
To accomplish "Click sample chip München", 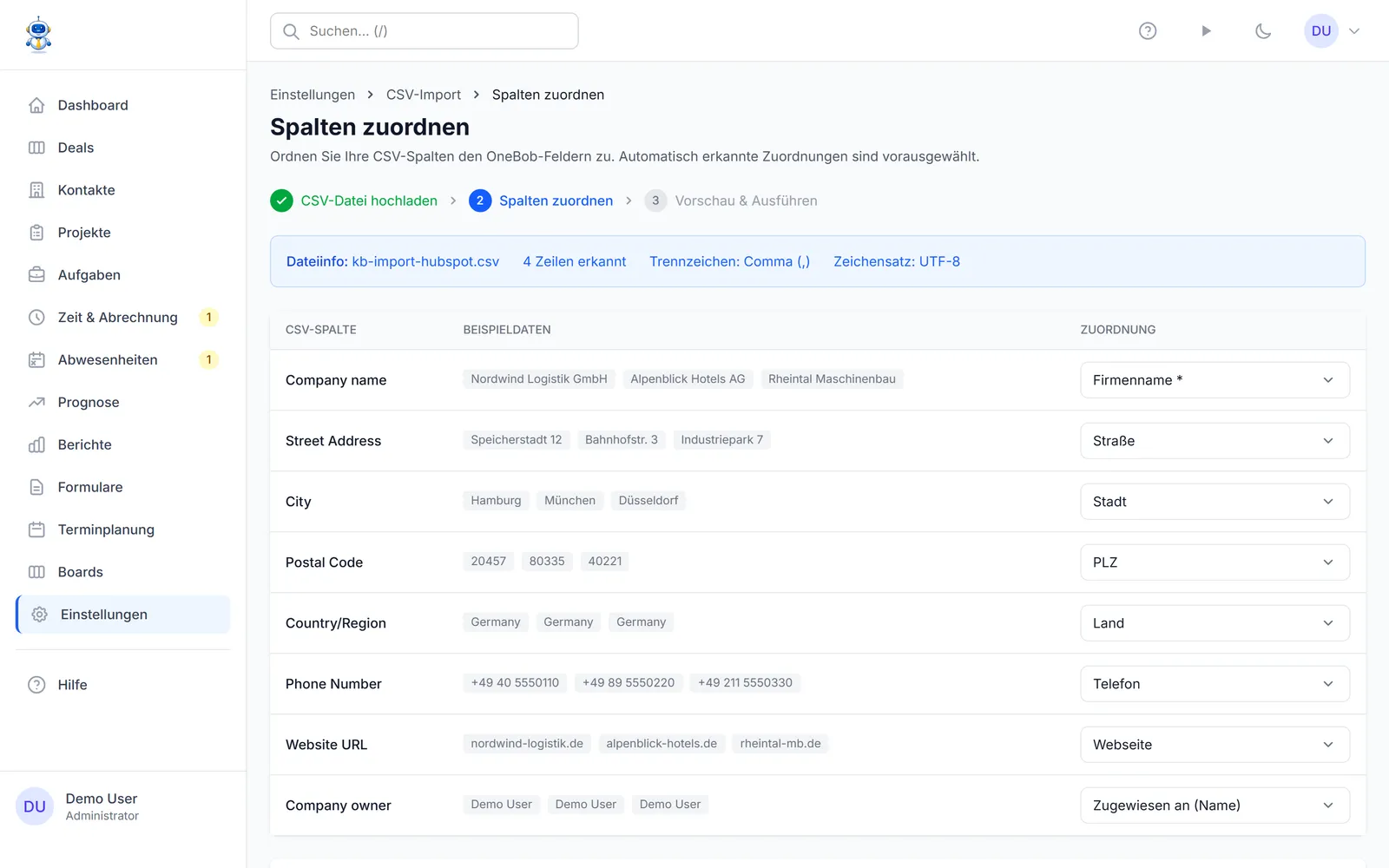I will click(x=569, y=501).
